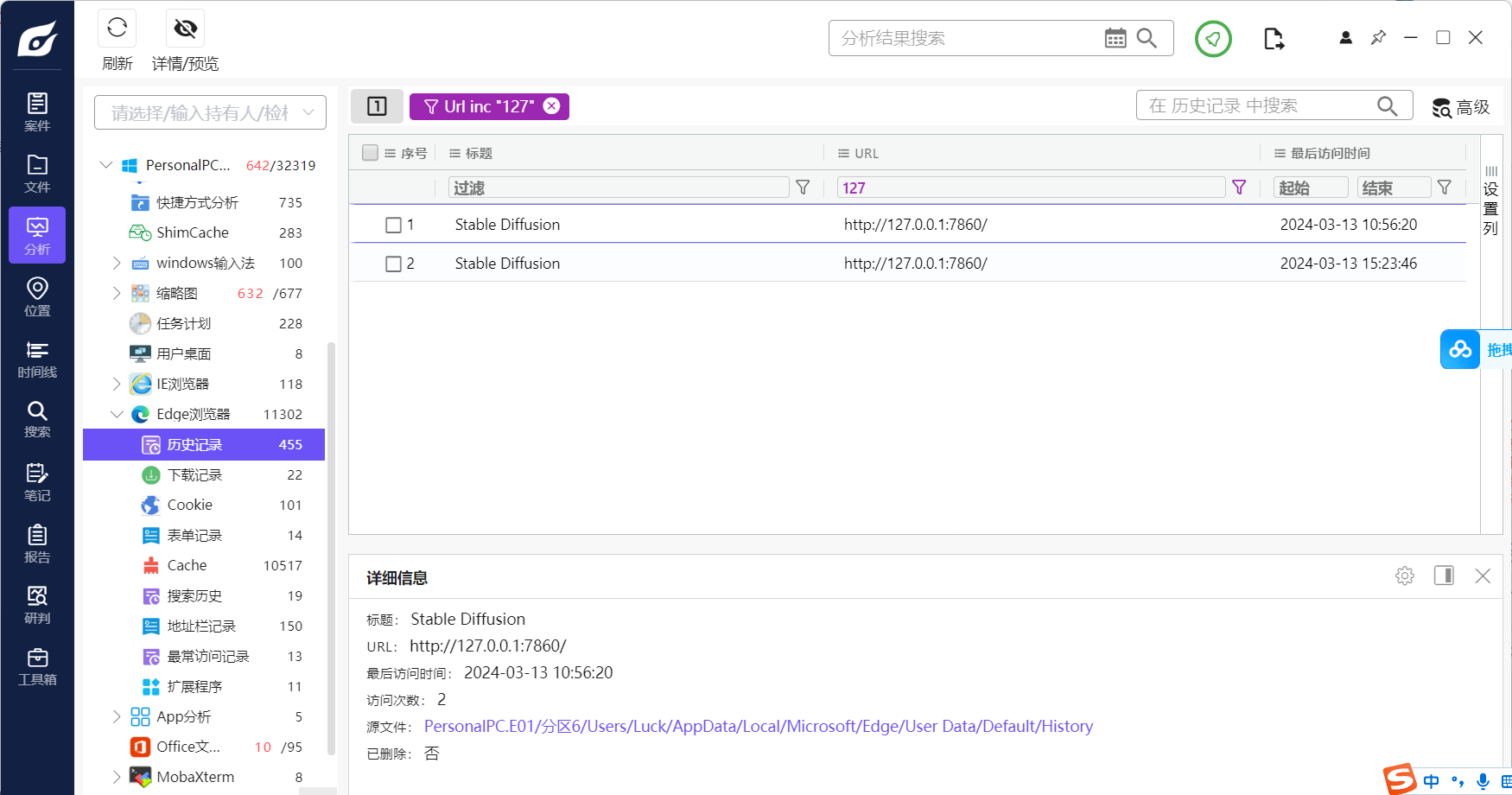
Task: Open the 报告 (Report) sidebar section
Action: coord(37,544)
